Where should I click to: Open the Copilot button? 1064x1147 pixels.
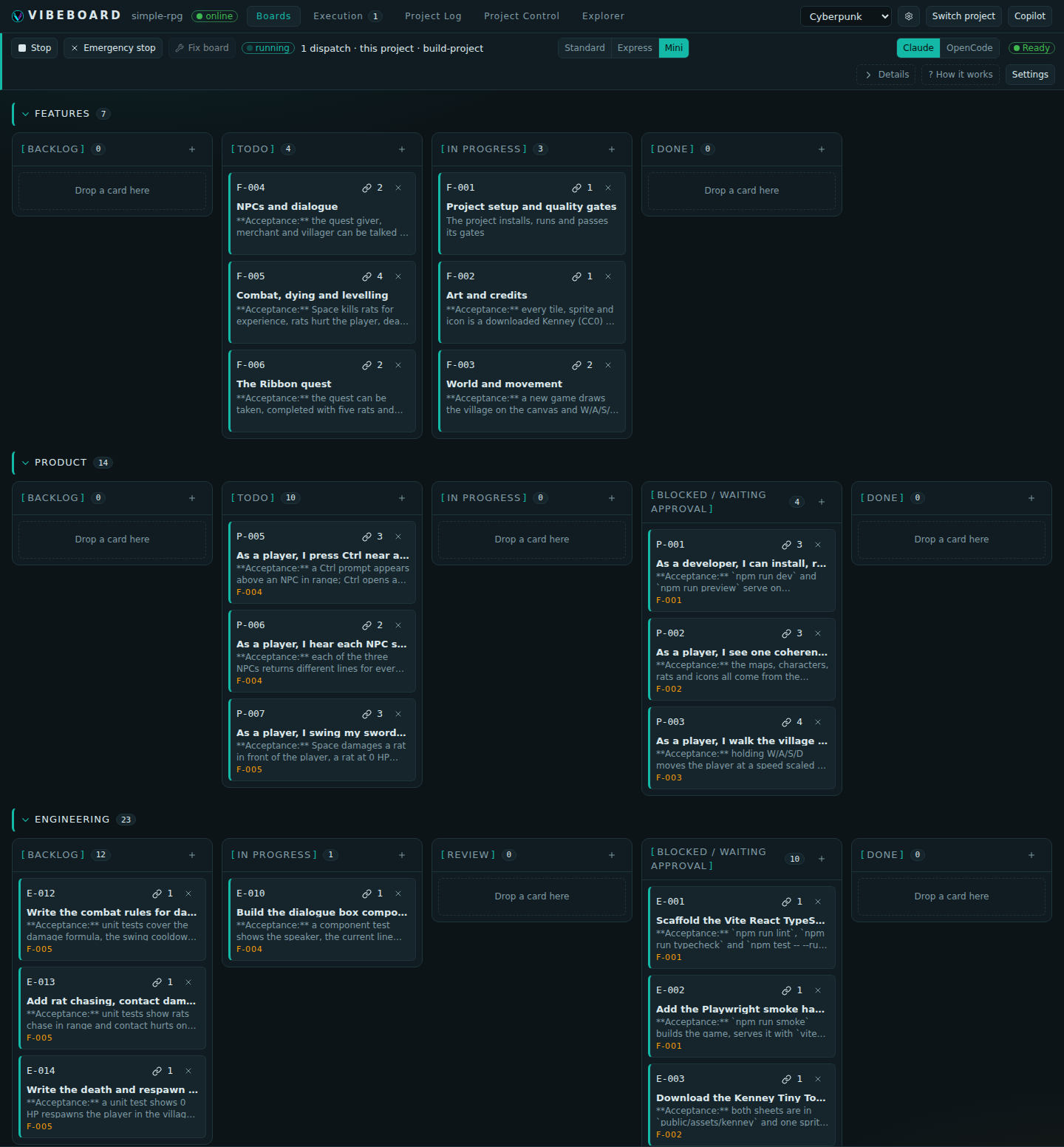click(1030, 16)
